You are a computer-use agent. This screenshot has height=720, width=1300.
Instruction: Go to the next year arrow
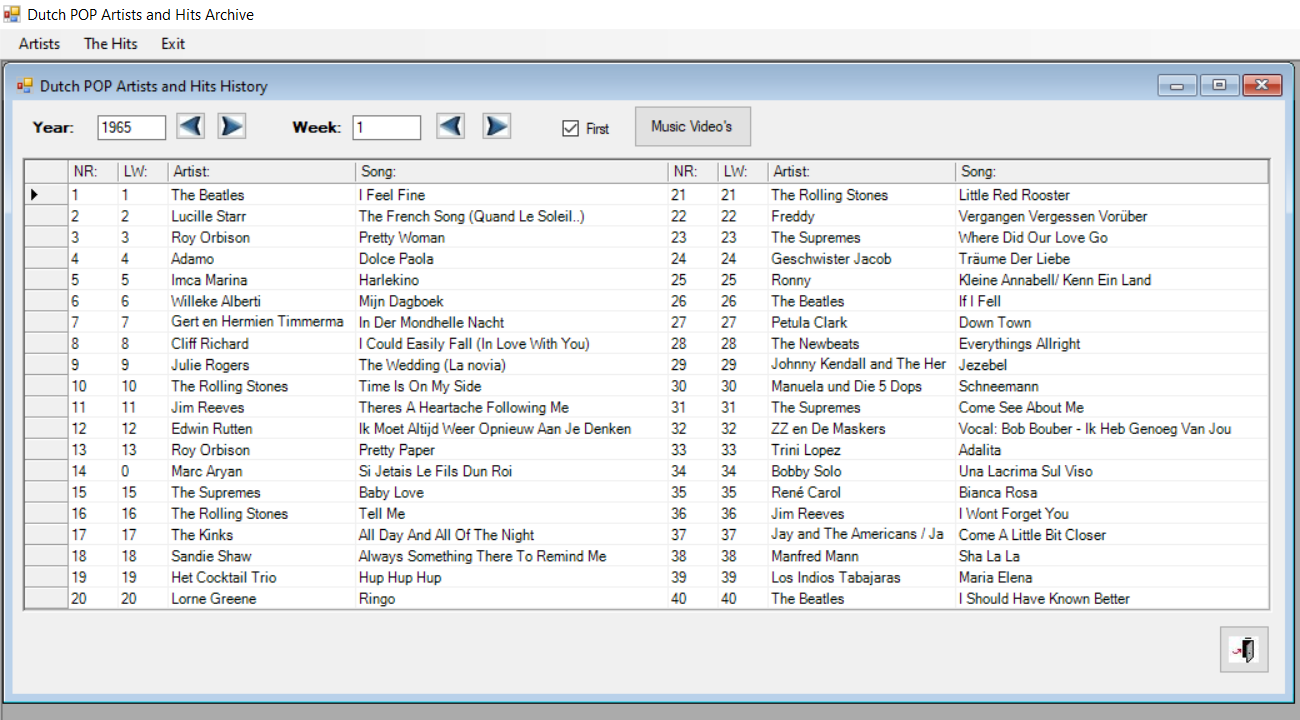(232, 126)
